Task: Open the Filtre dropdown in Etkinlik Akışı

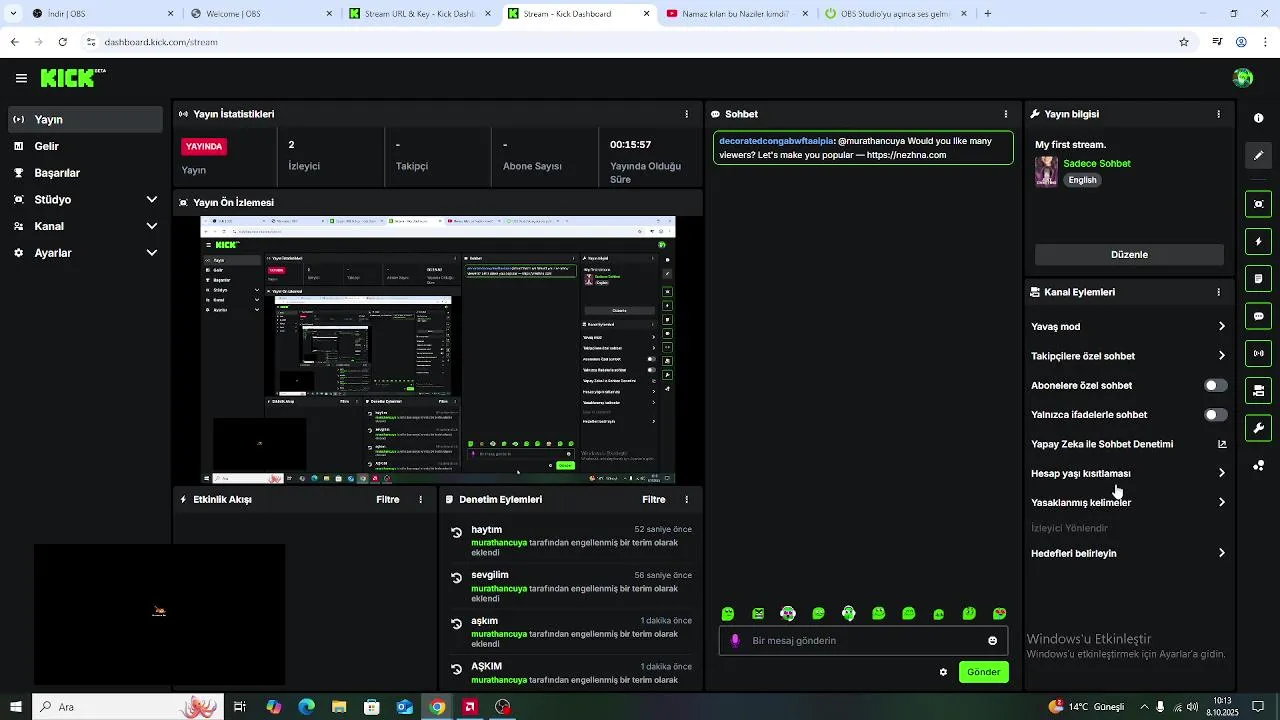Action: point(388,499)
